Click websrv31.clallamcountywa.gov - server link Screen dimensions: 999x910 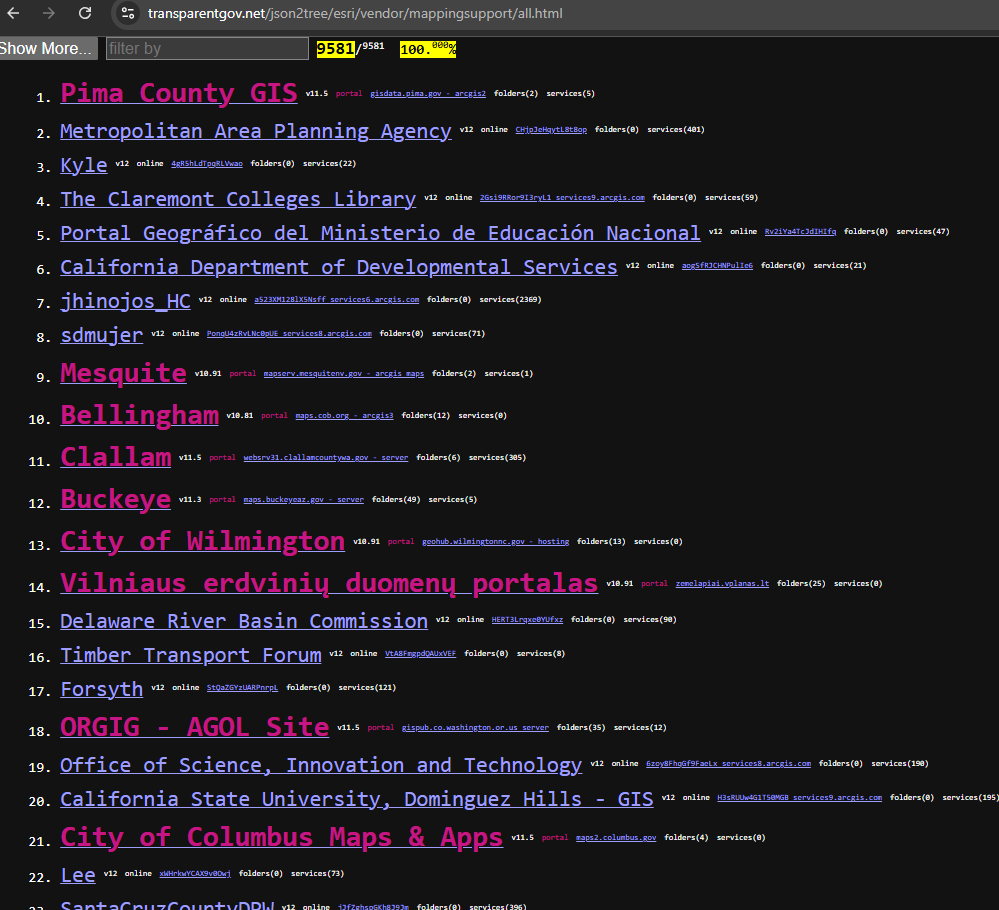tap(326, 458)
